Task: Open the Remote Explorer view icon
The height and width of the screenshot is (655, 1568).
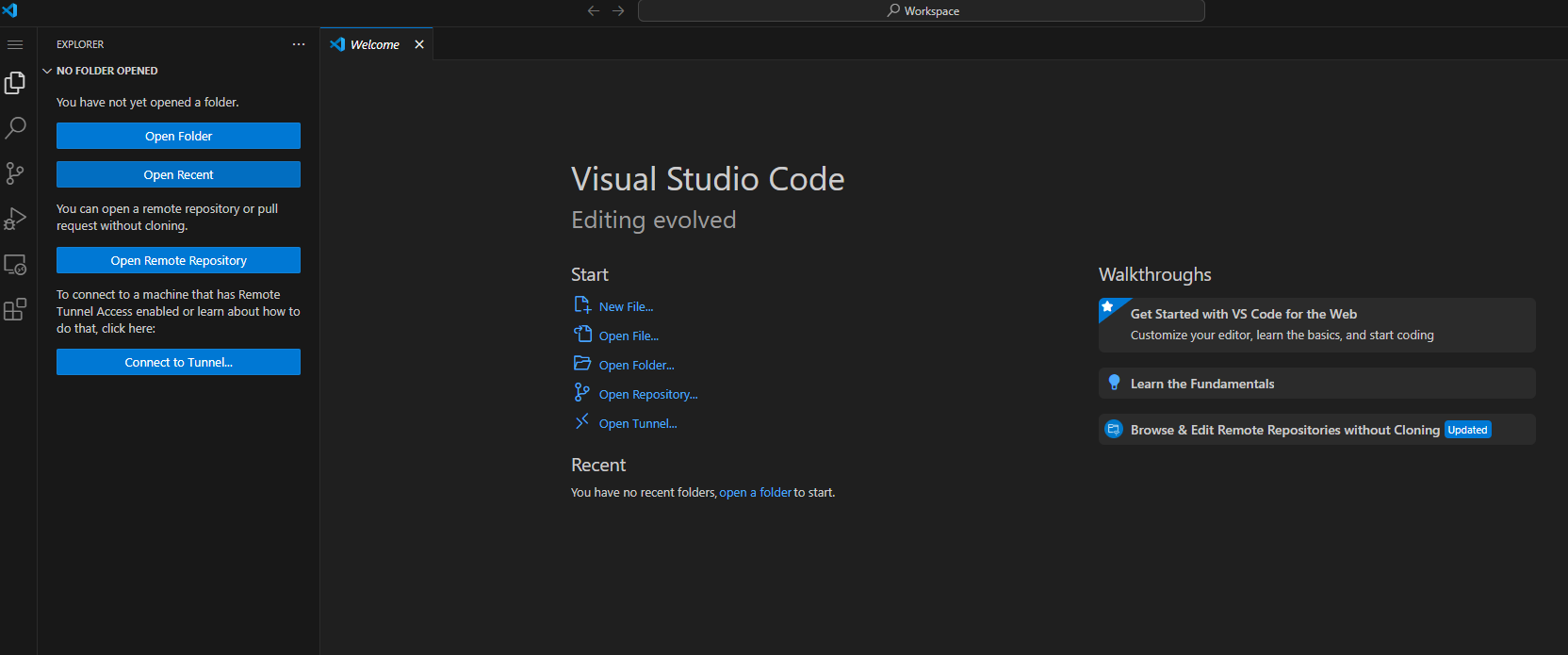Action: pyautogui.click(x=15, y=265)
